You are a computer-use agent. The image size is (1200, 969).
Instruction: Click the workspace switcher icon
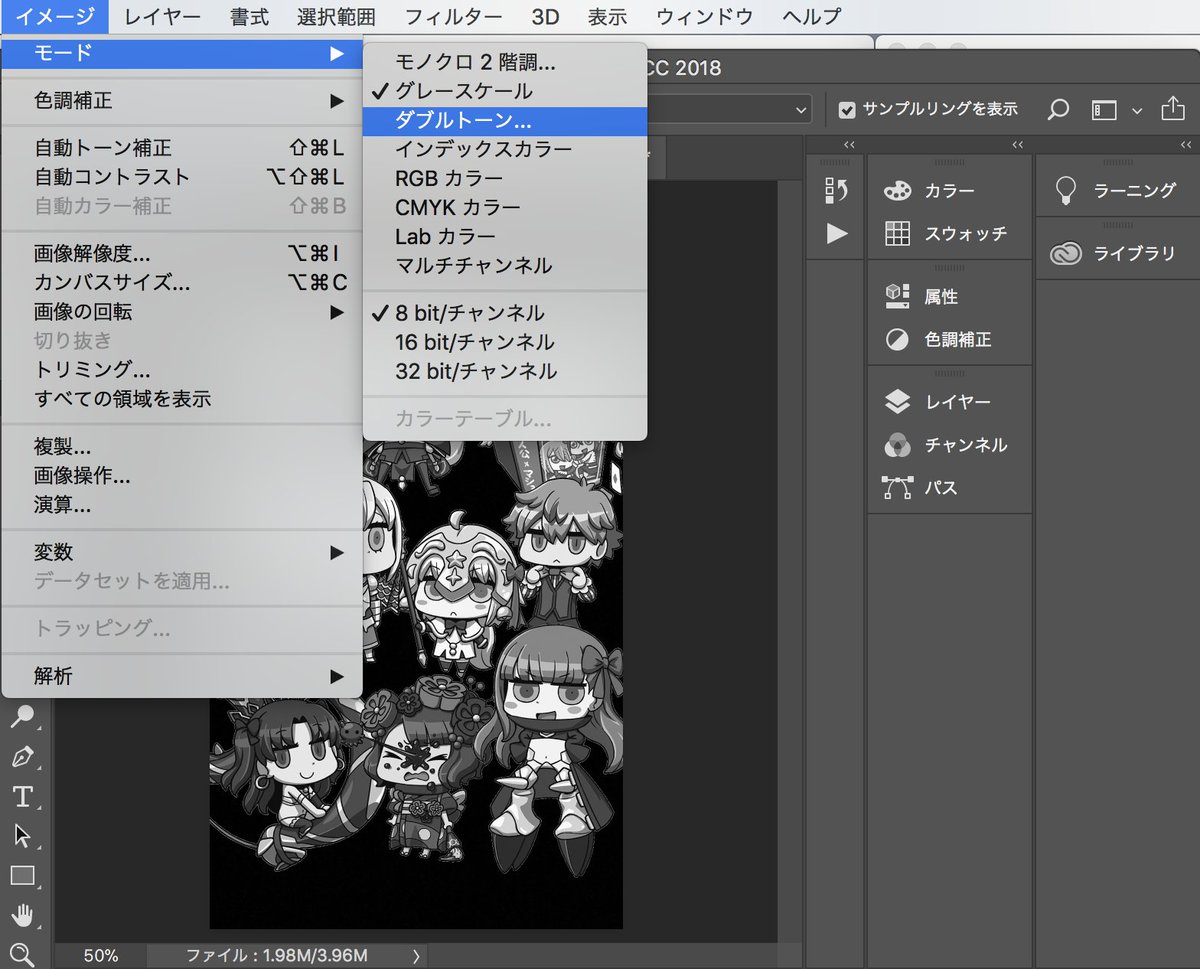pyautogui.click(x=1103, y=109)
